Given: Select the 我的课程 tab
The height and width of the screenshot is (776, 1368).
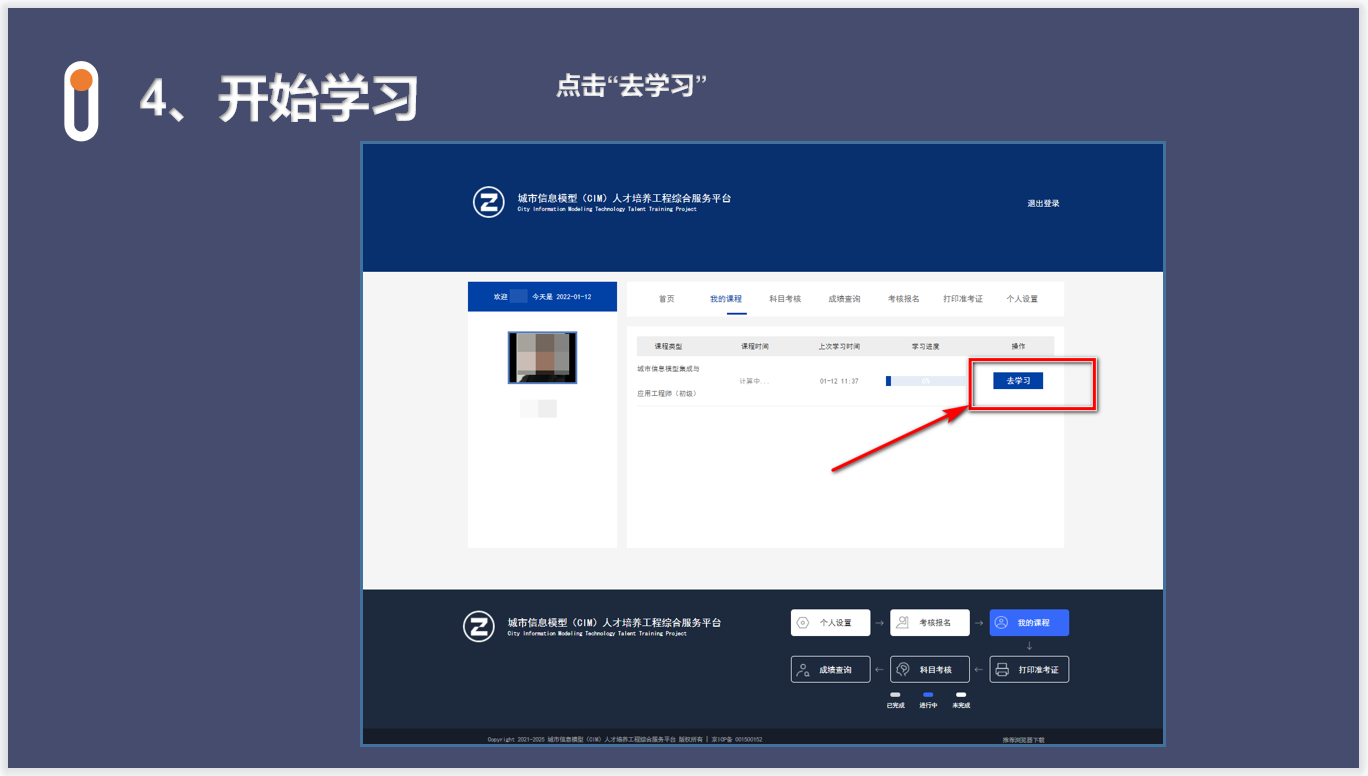Looking at the screenshot, I should pos(726,299).
